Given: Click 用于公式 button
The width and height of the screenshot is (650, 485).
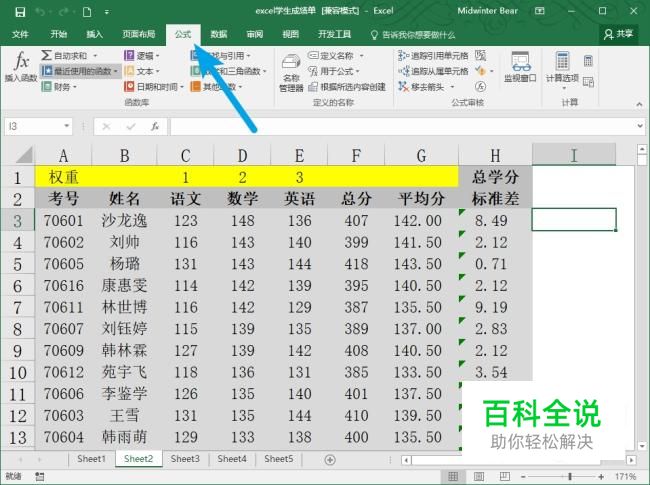Looking at the screenshot, I should point(334,71).
